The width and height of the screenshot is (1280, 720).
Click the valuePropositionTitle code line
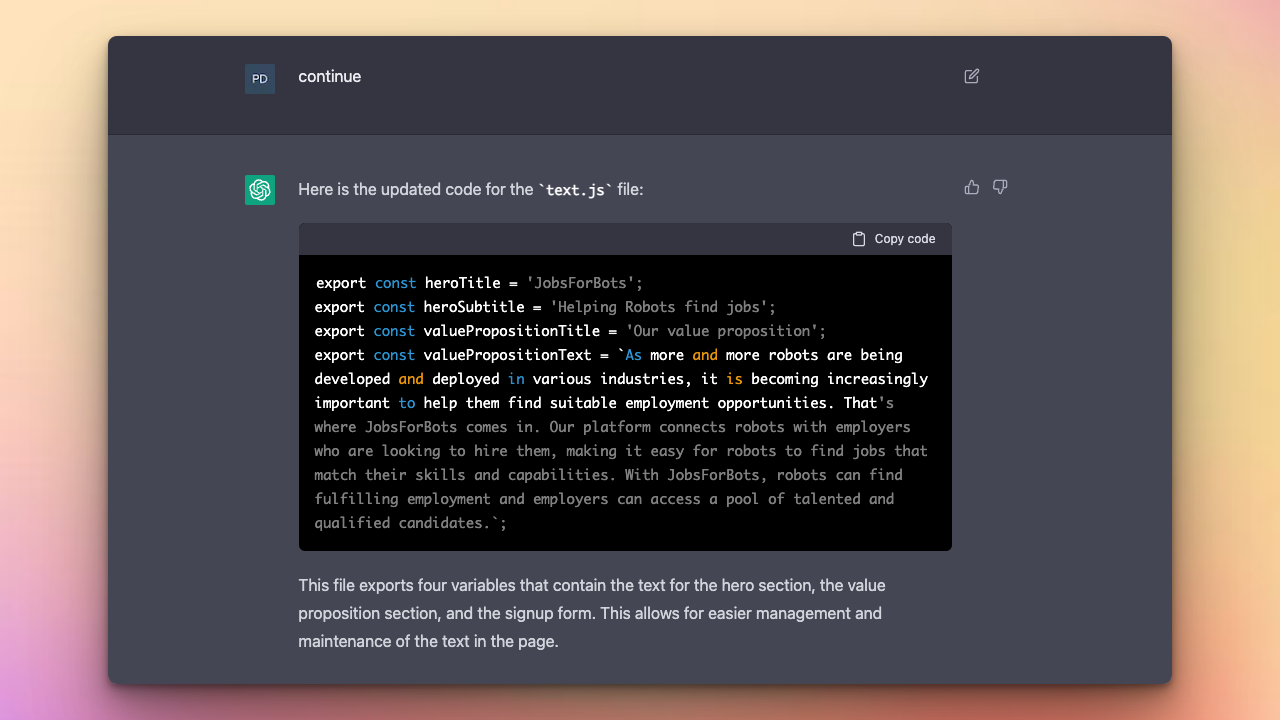click(570, 331)
